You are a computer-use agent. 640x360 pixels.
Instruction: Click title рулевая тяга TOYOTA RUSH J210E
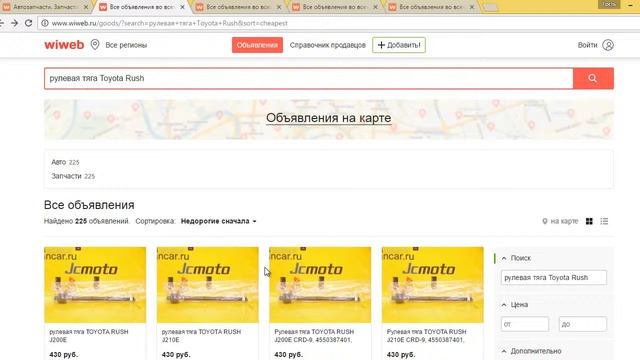[201, 336]
